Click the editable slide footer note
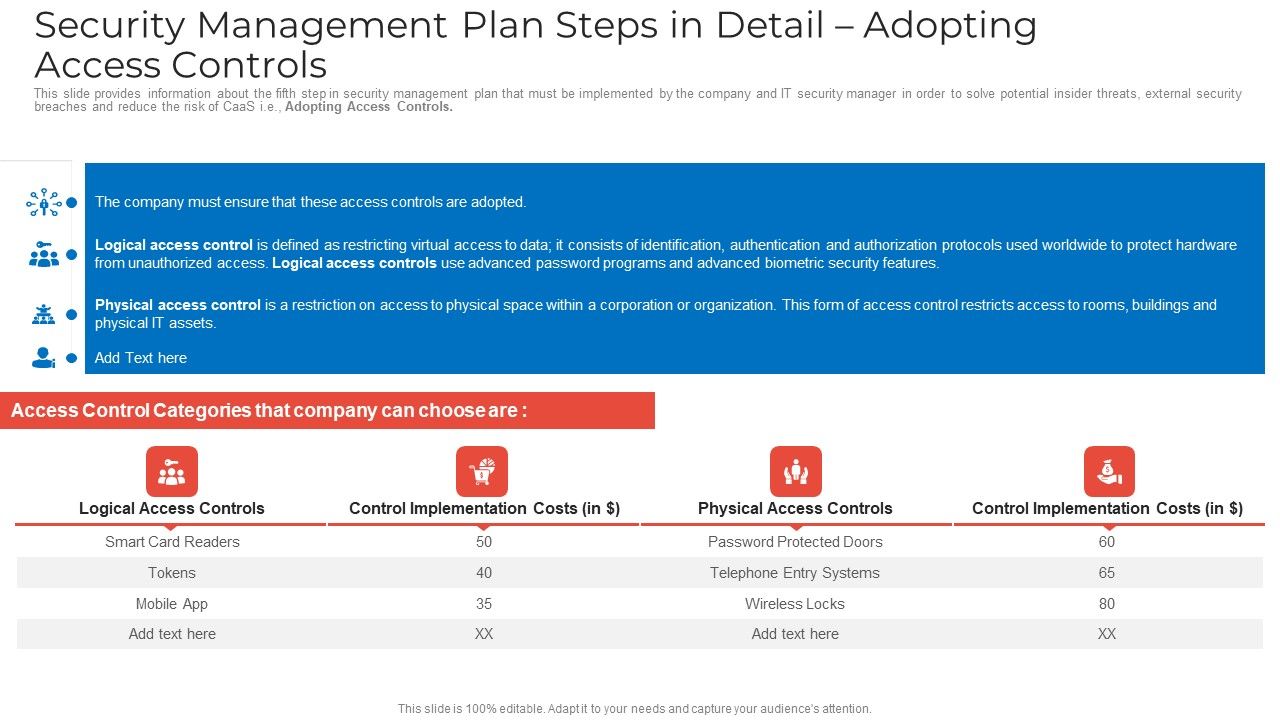Viewport: 1280px width, 720px height. (x=635, y=707)
